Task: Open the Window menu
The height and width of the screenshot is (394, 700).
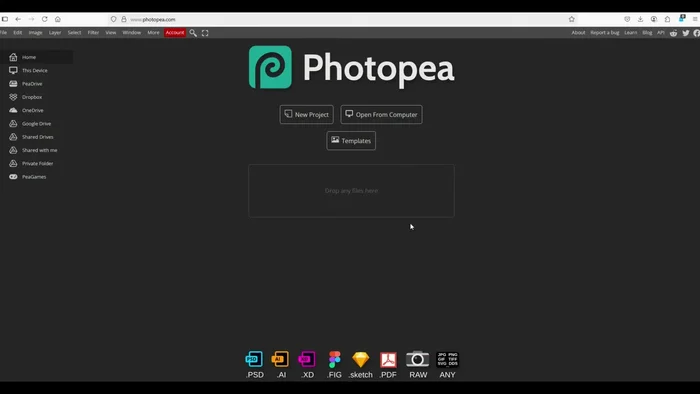Action: point(132,33)
